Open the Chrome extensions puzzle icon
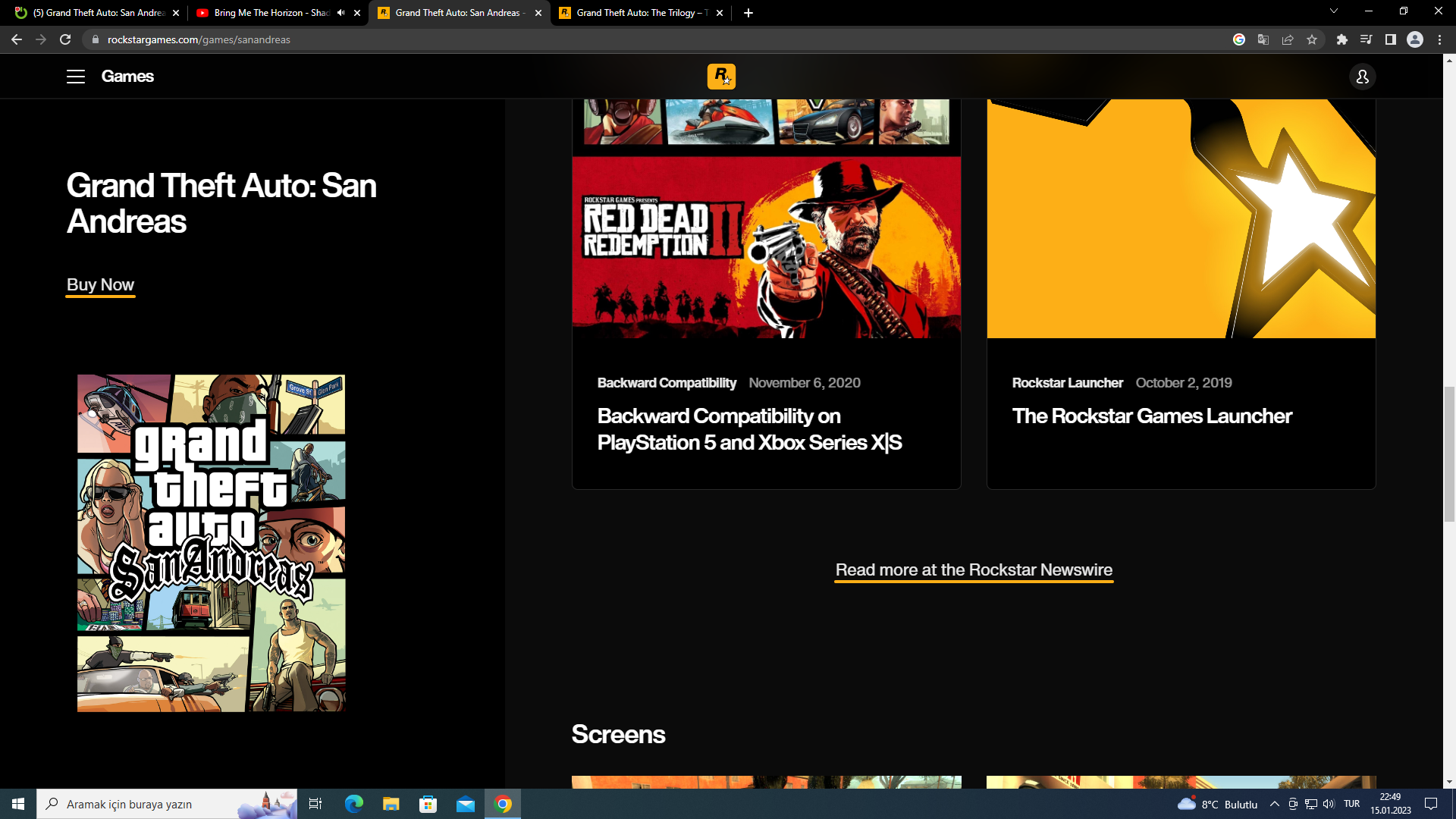The image size is (1456, 819). [1341, 39]
